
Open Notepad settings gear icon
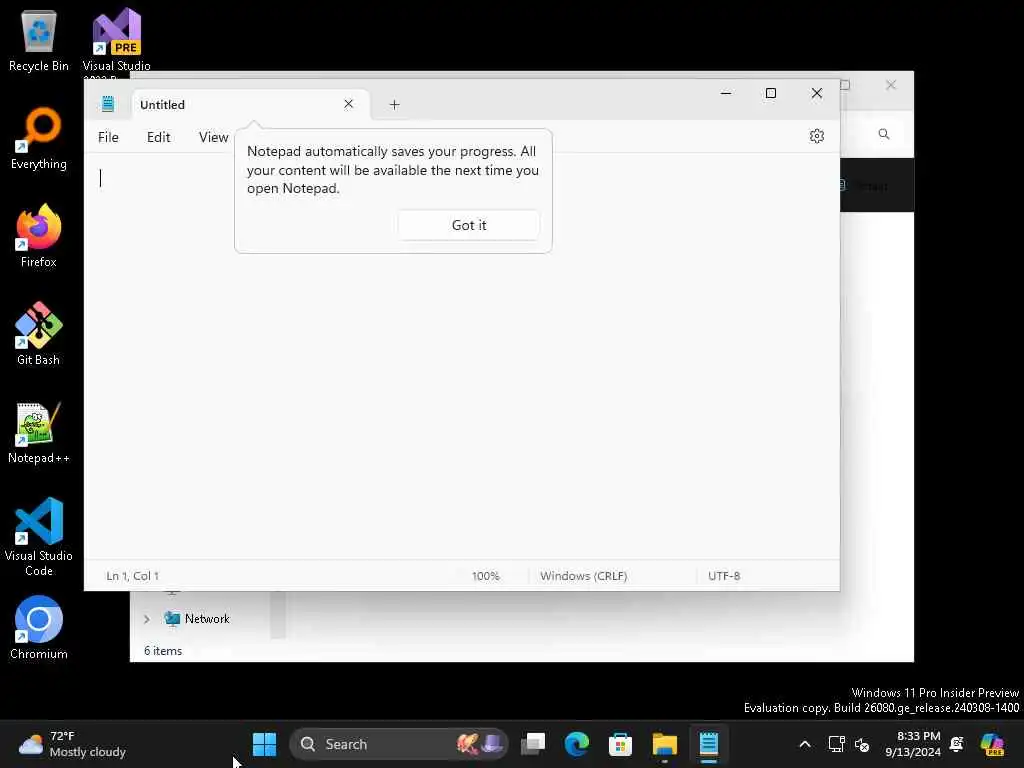(816, 136)
